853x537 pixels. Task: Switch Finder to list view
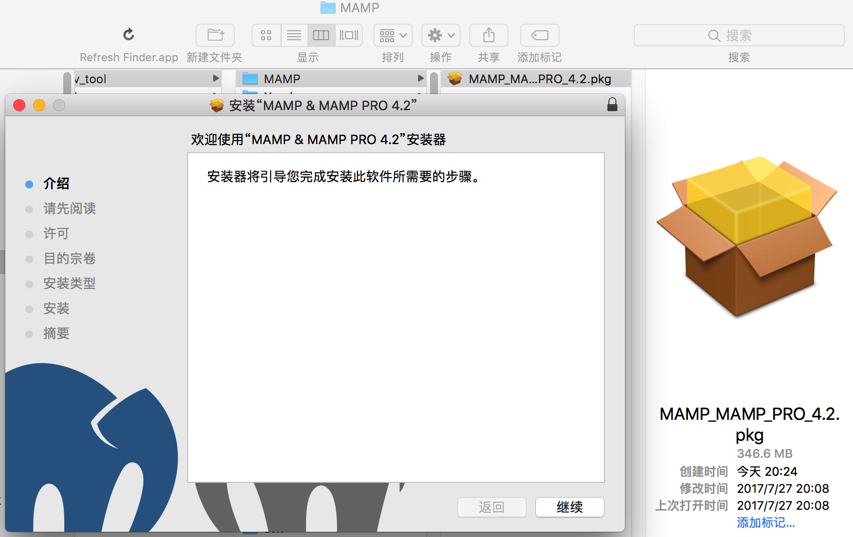(294, 35)
